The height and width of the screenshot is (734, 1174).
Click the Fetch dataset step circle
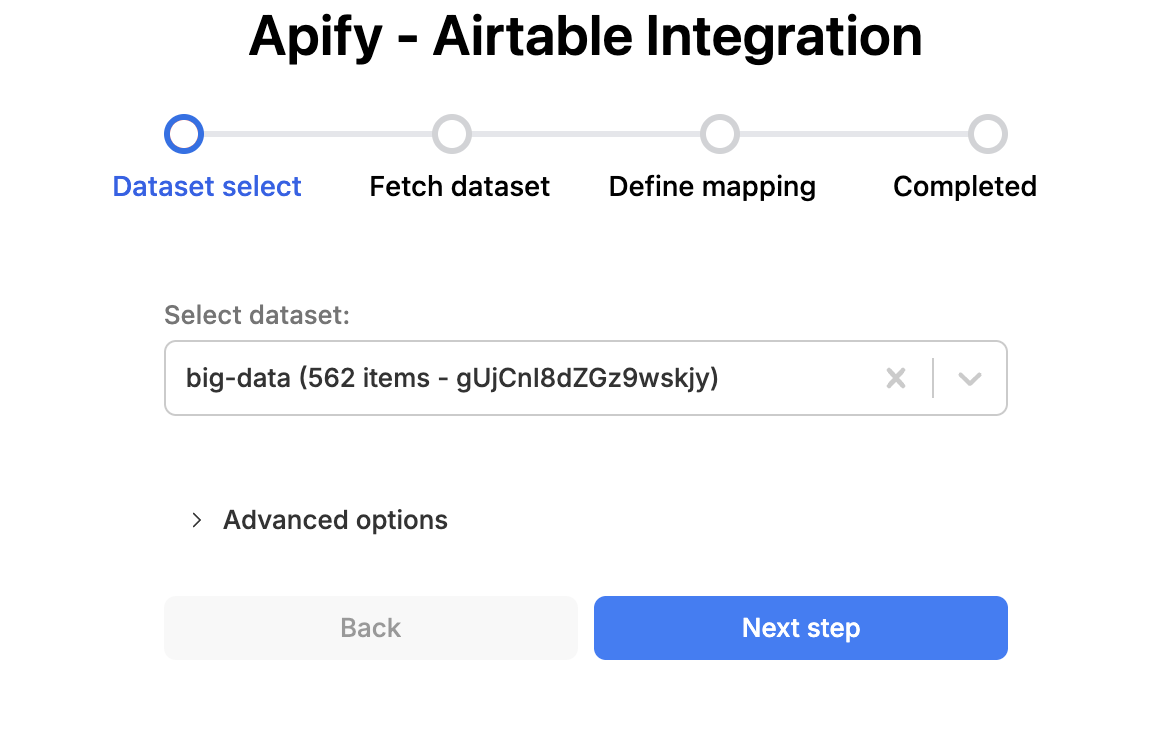[451, 133]
